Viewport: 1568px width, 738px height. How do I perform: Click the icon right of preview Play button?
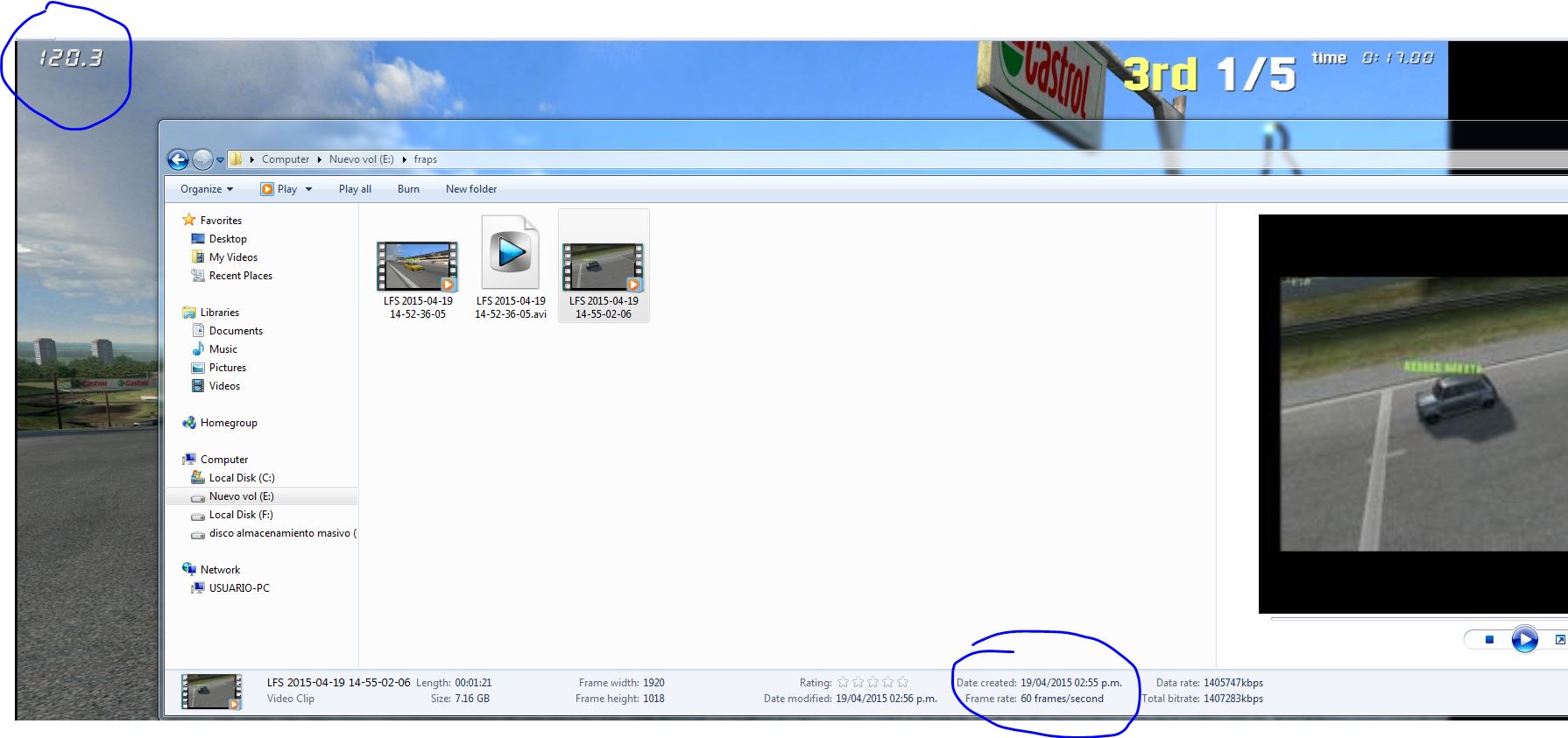coord(1560,640)
